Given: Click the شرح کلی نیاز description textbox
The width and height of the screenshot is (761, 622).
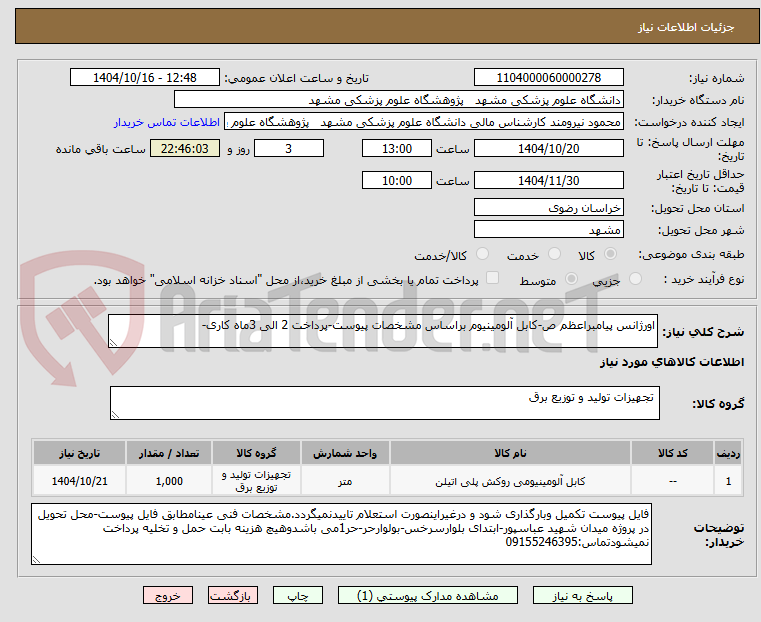Looking at the screenshot, I should coord(382,331).
